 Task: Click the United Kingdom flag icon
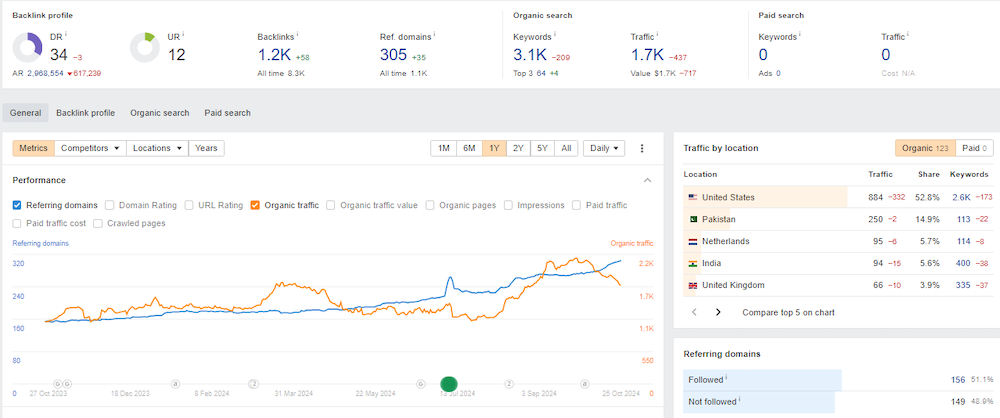[x=693, y=286]
